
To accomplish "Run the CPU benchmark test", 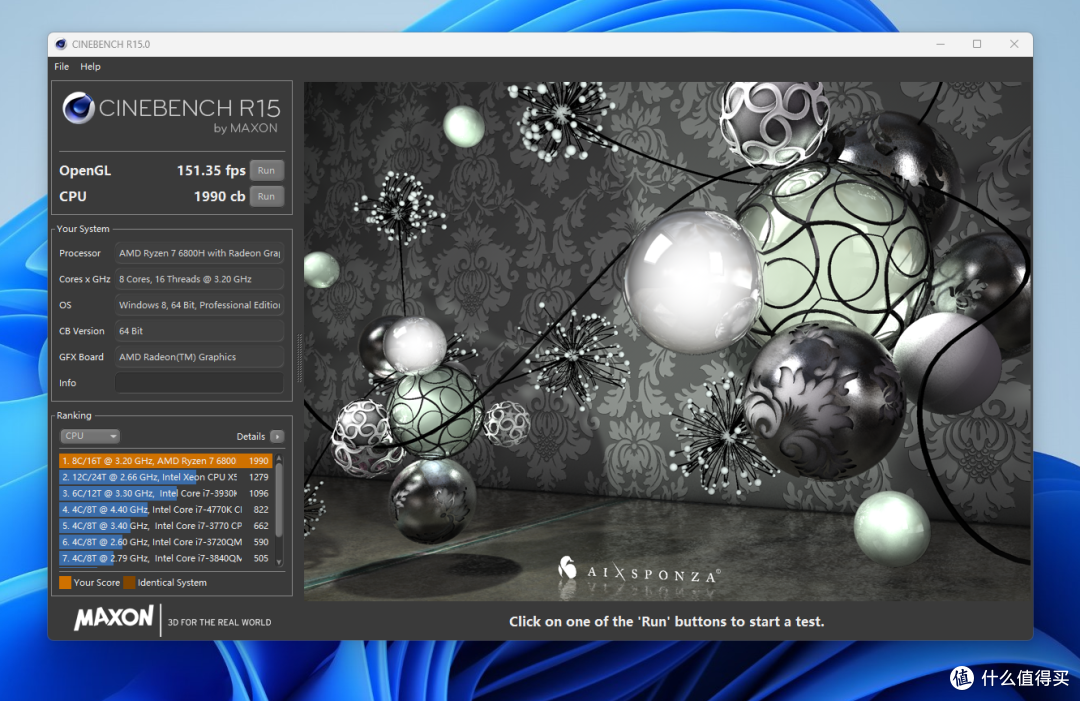I will (x=266, y=196).
